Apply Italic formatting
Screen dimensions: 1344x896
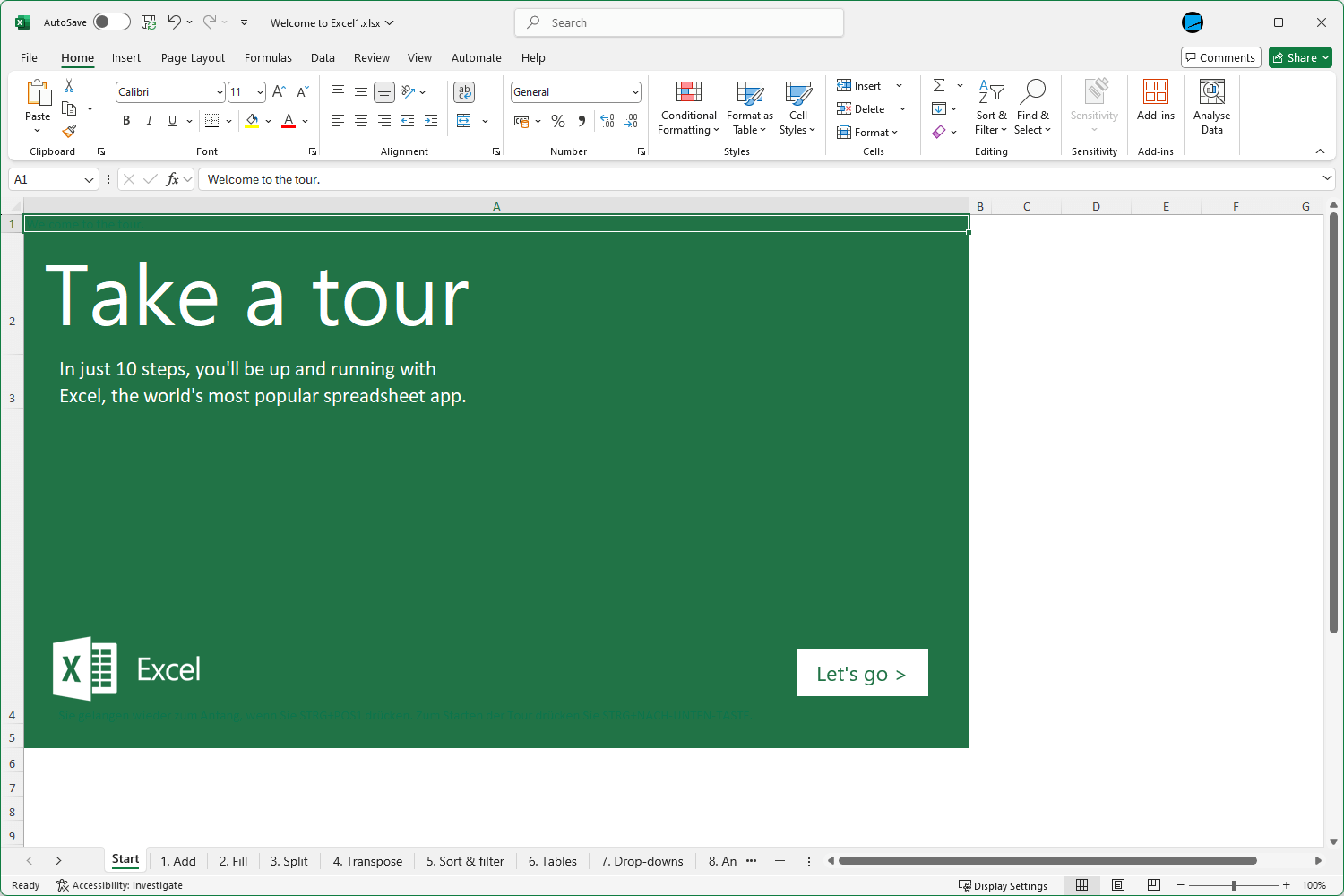tap(149, 120)
